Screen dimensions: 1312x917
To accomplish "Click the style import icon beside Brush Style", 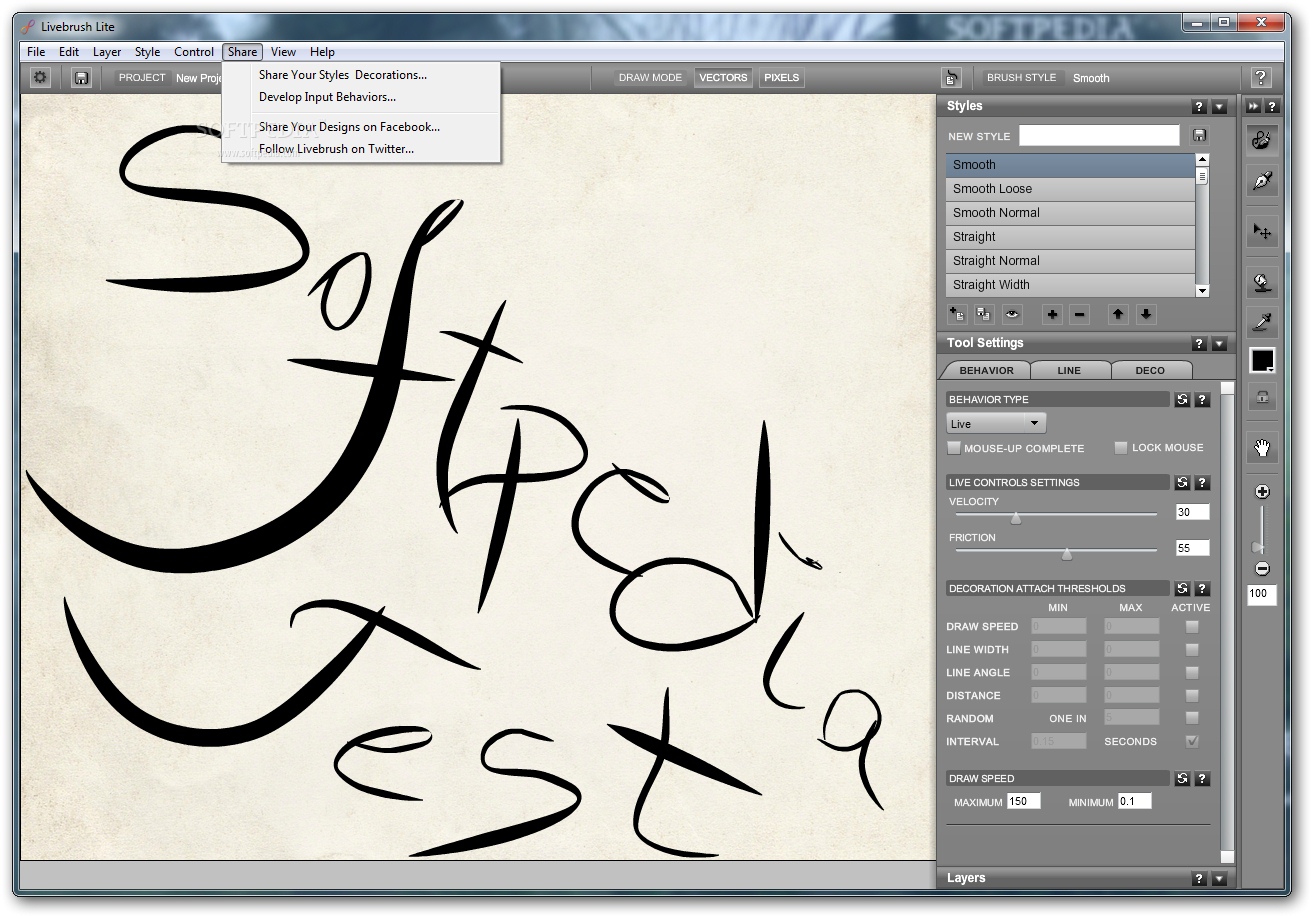I will coord(951,77).
